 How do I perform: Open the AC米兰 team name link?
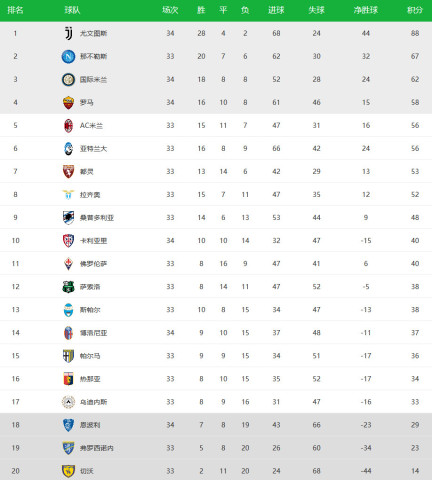pos(91,125)
